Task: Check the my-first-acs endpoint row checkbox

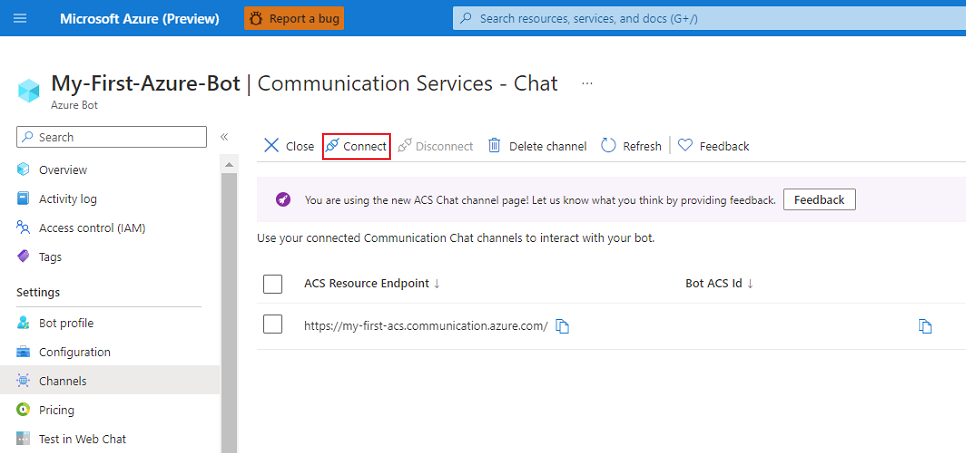Action: 272,324
